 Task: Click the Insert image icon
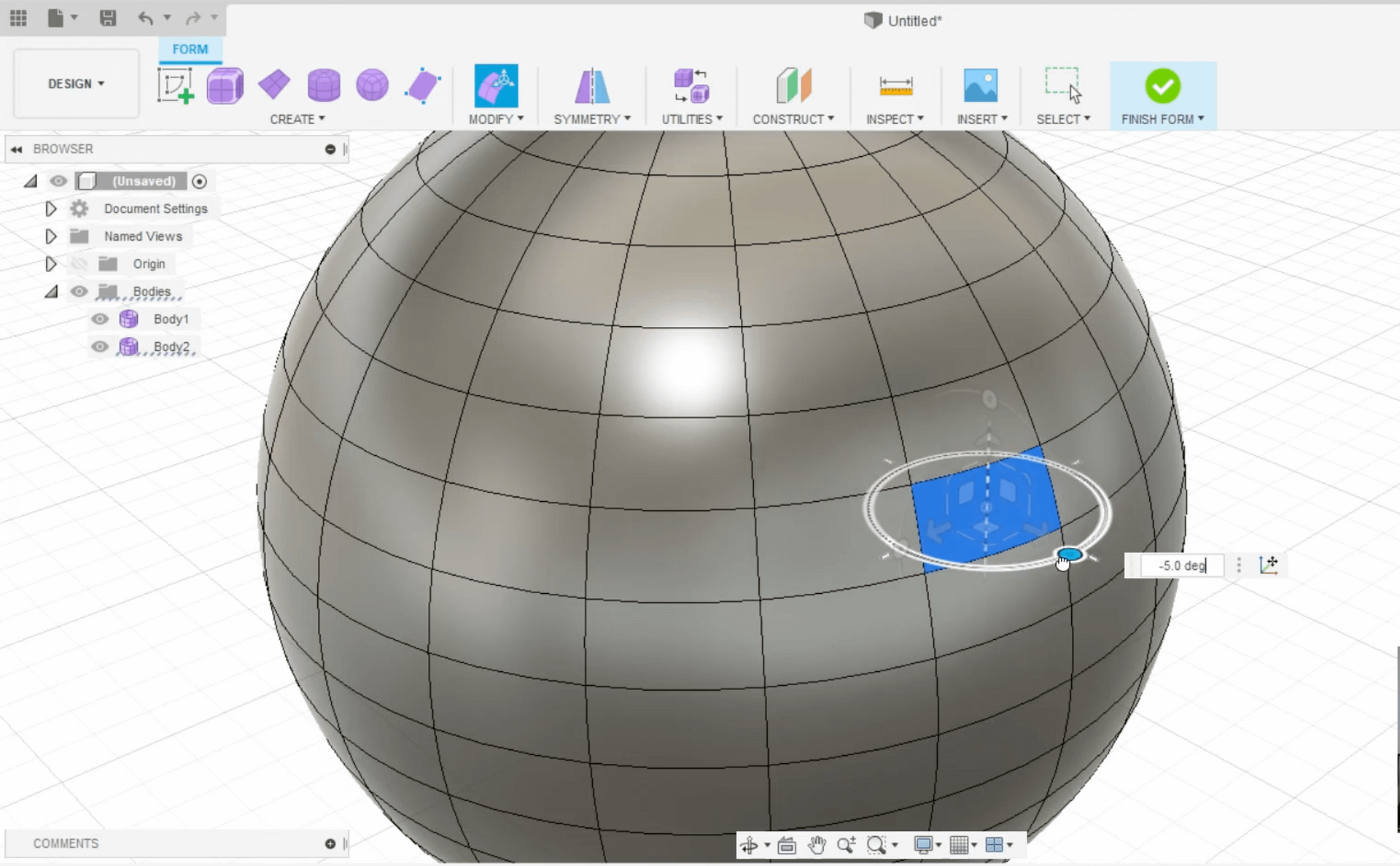tap(981, 85)
